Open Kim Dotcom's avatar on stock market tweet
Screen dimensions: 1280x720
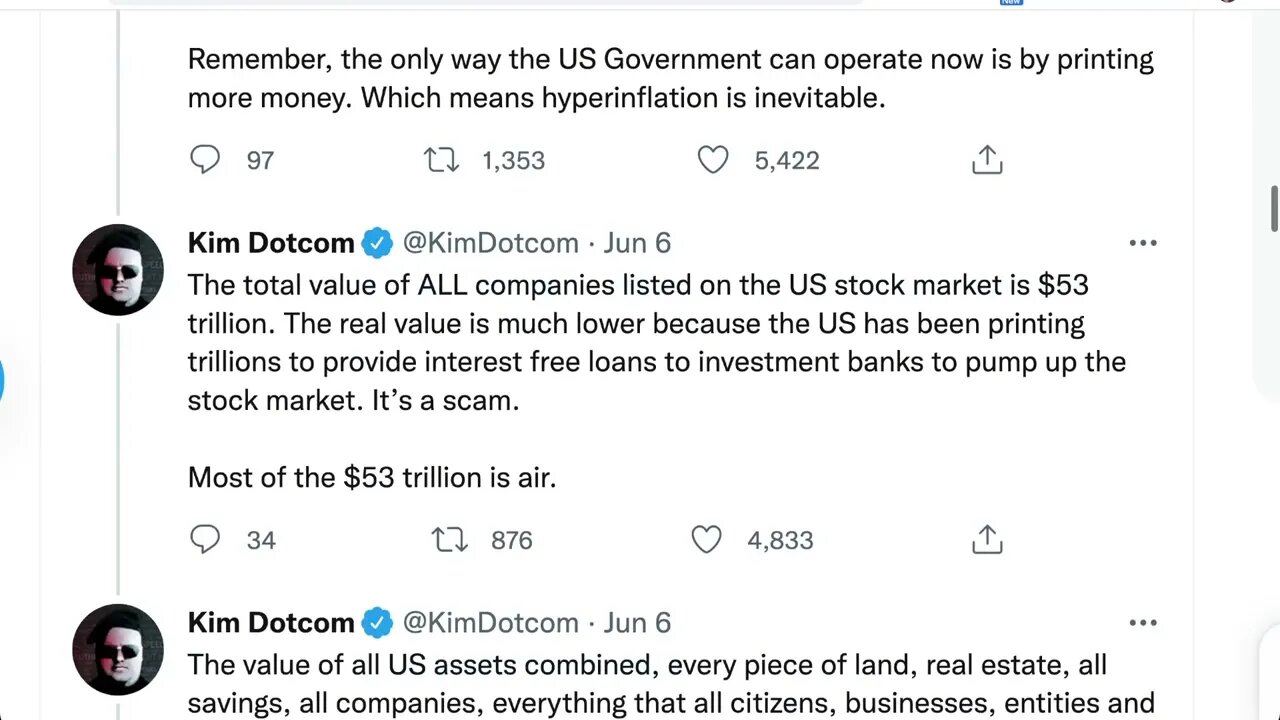118,270
